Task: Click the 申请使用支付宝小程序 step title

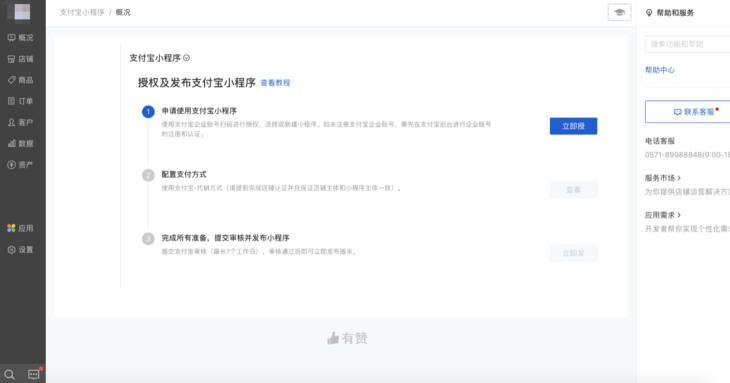Action: point(199,111)
